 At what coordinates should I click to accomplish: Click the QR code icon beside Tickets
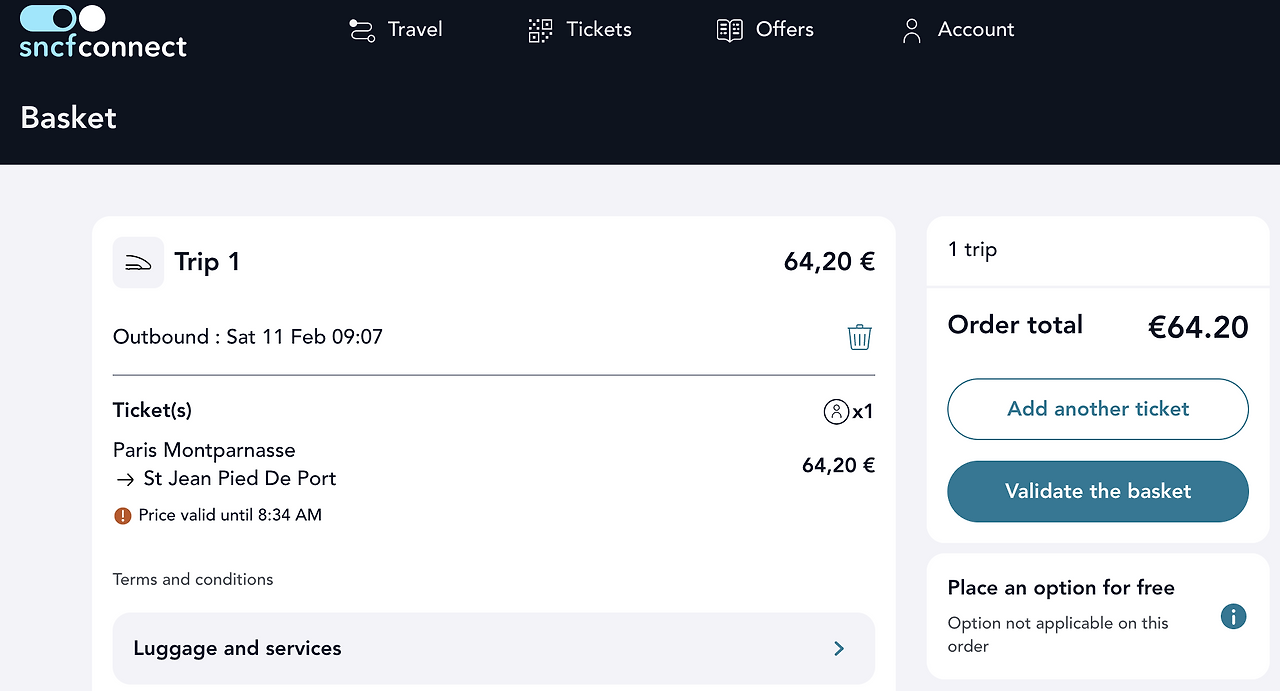(540, 30)
